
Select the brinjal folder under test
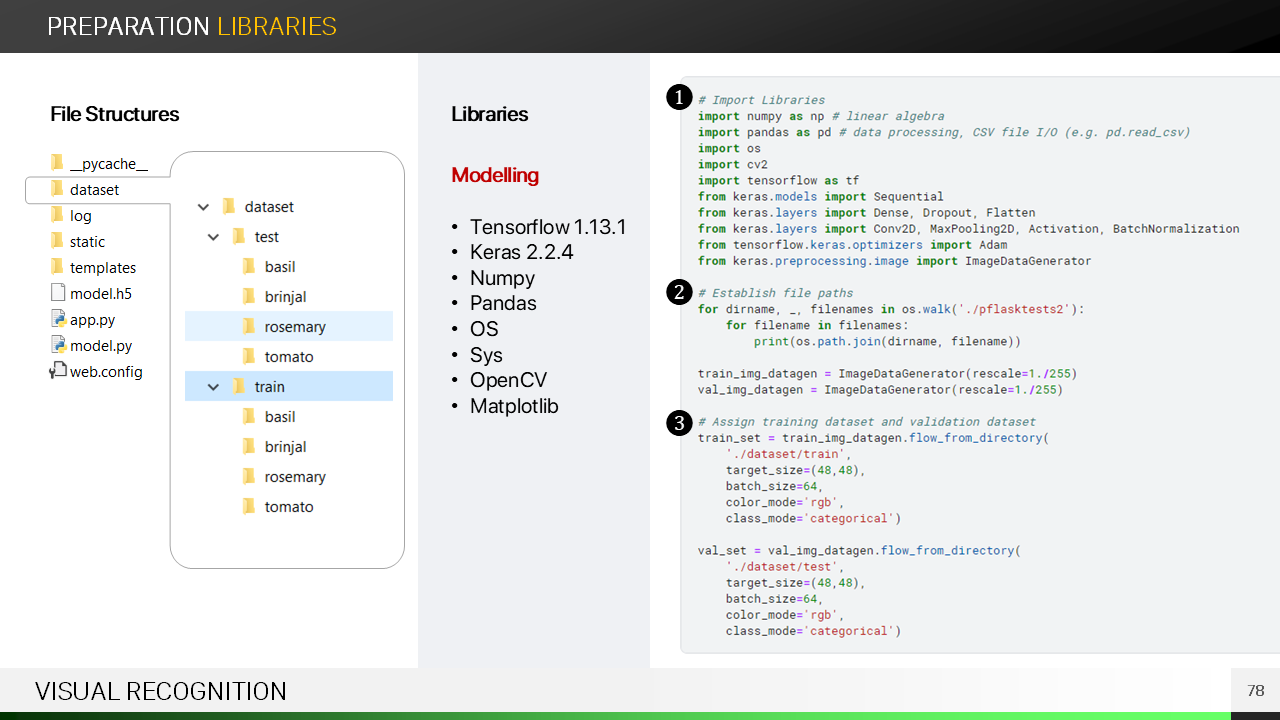click(285, 297)
